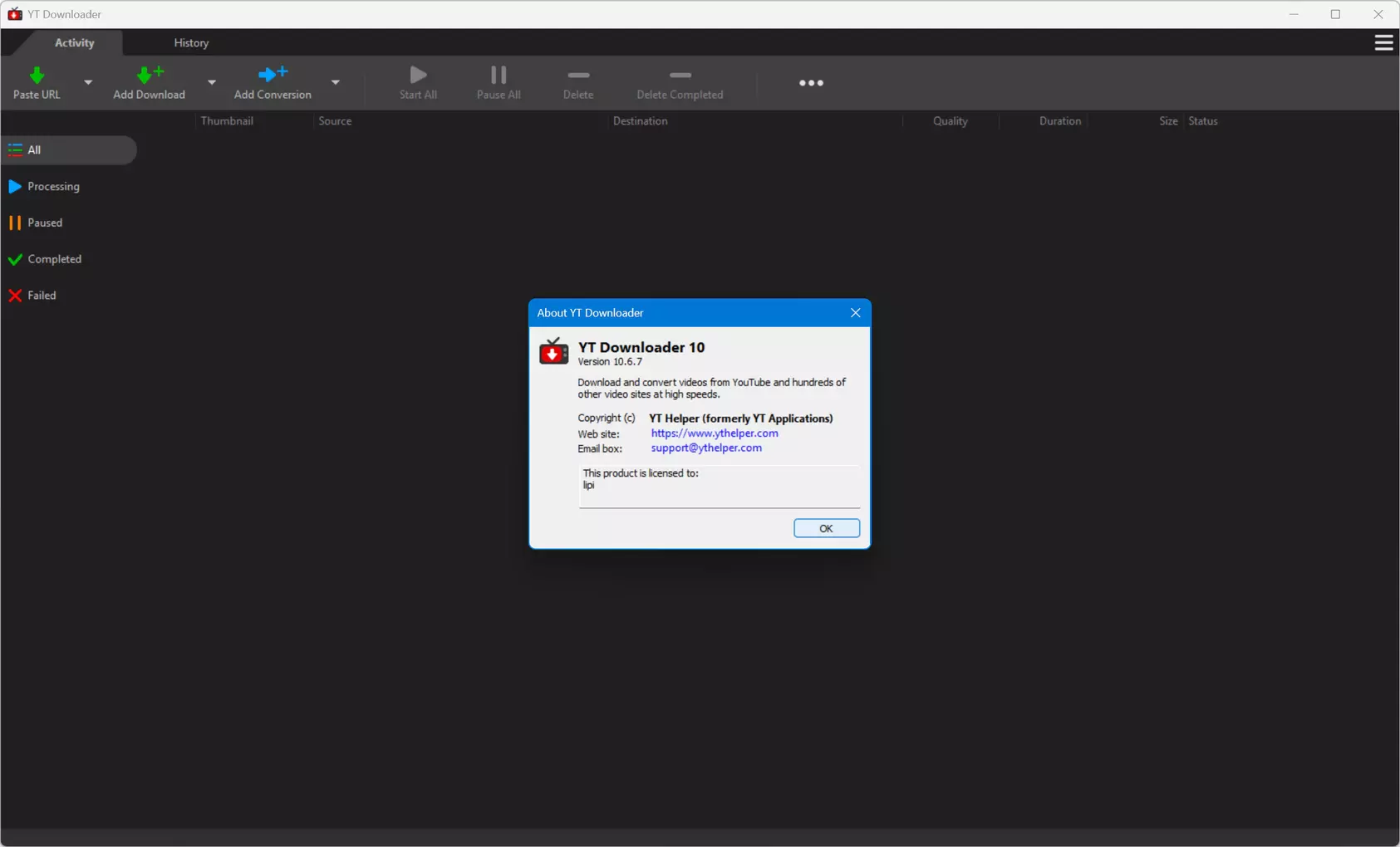This screenshot has width=1400, height=847.
Task: Click the Duration column header
Action: point(1059,121)
